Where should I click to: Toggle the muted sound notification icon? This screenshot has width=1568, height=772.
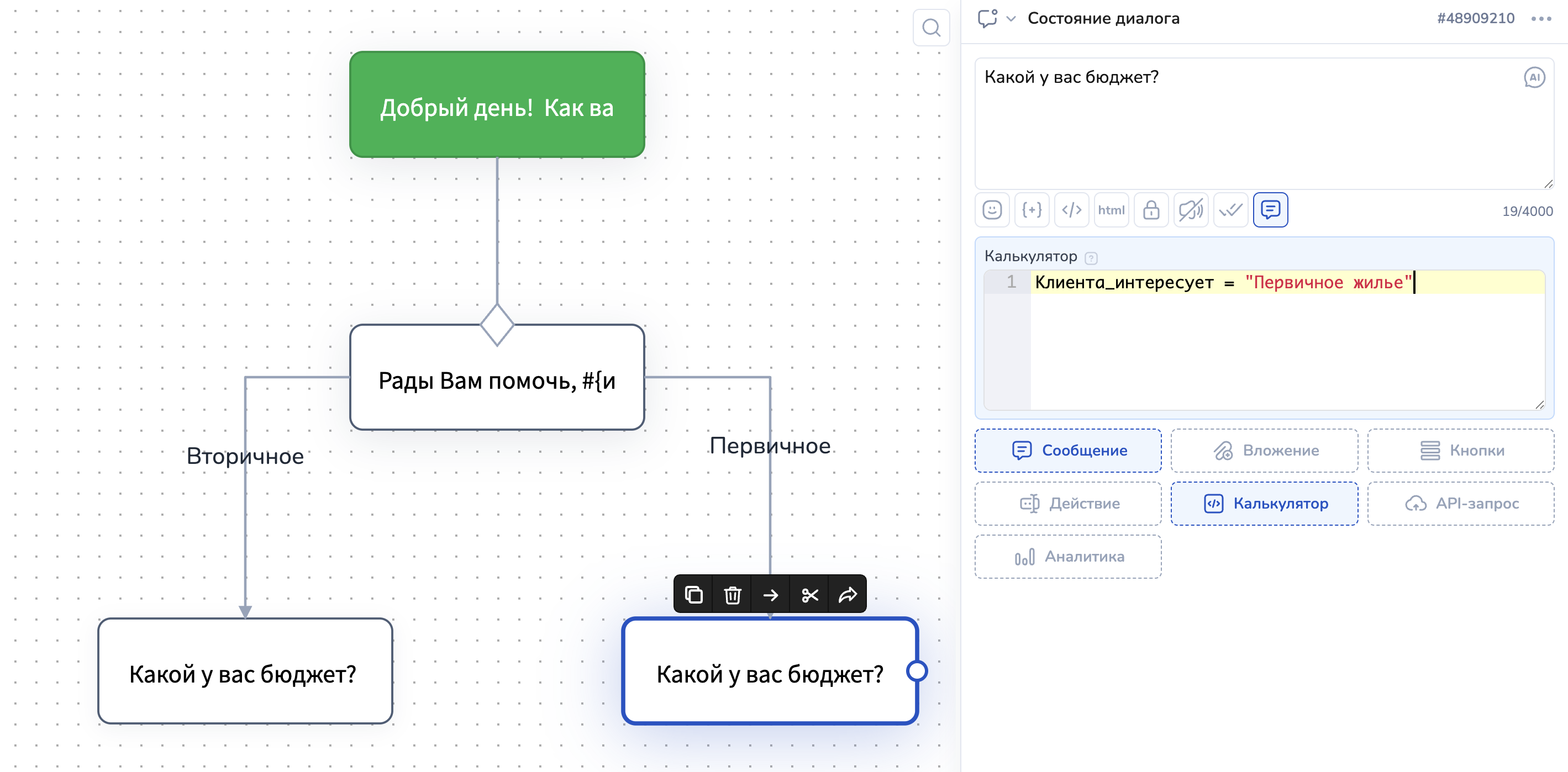1191,210
